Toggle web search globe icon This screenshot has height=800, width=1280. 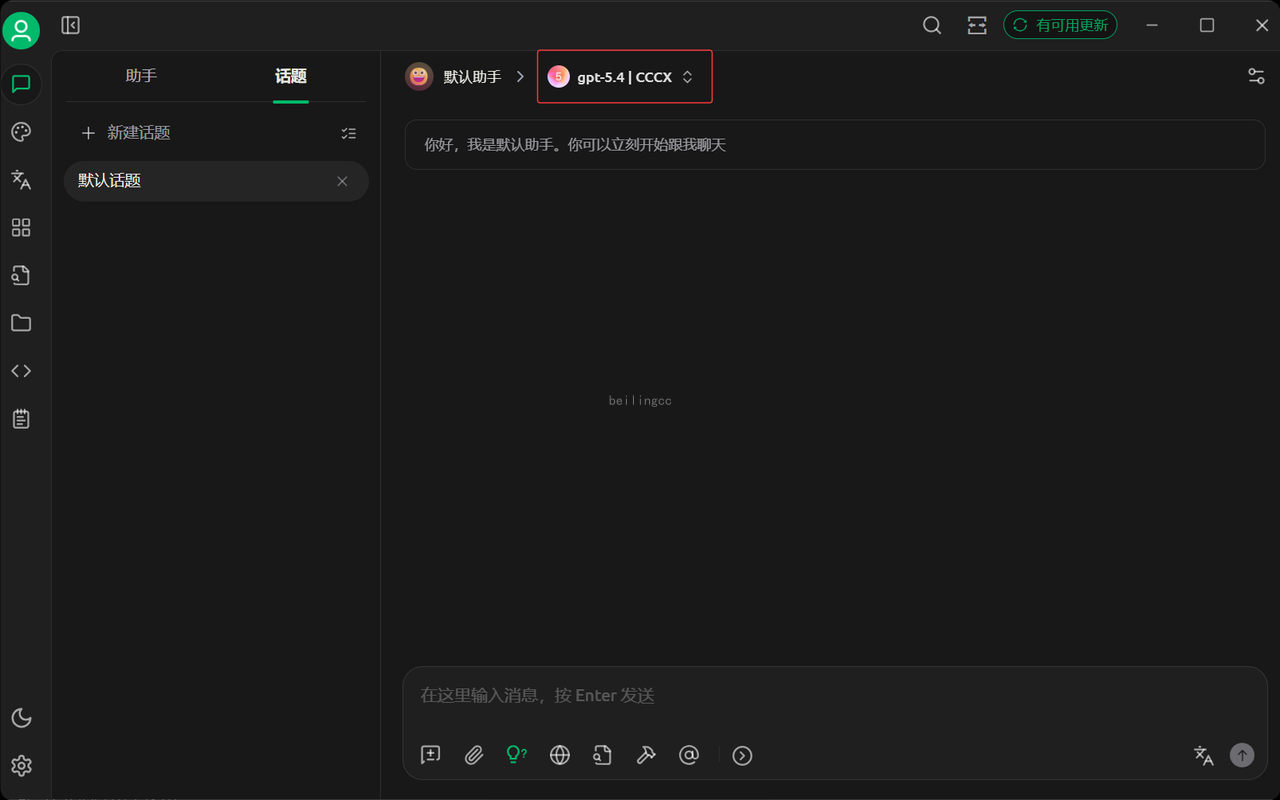pos(560,755)
